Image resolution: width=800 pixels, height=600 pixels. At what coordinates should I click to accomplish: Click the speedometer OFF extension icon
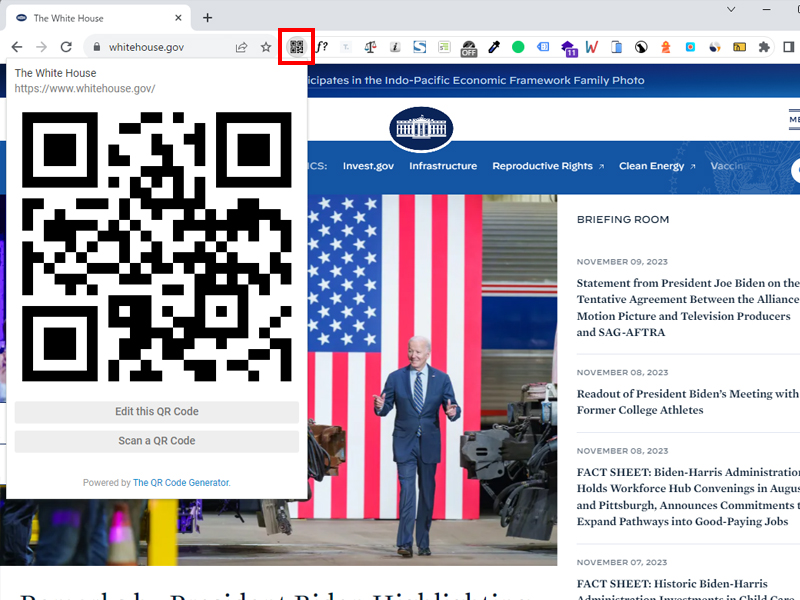tap(469, 48)
